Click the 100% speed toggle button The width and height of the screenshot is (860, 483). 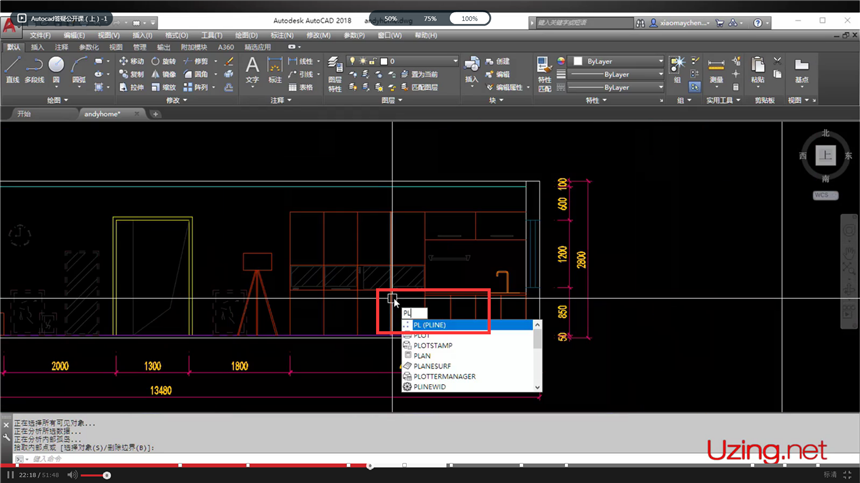(x=469, y=18)
